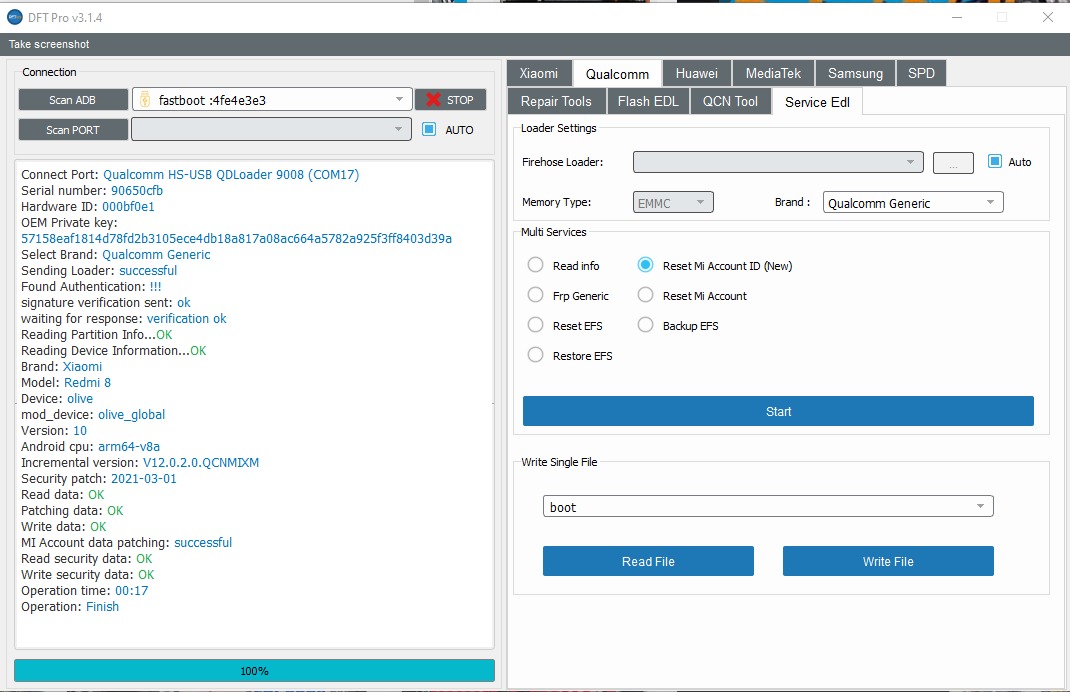
Task: Click Take screenshot in the menu bar
Action: (x=49, y=44)
